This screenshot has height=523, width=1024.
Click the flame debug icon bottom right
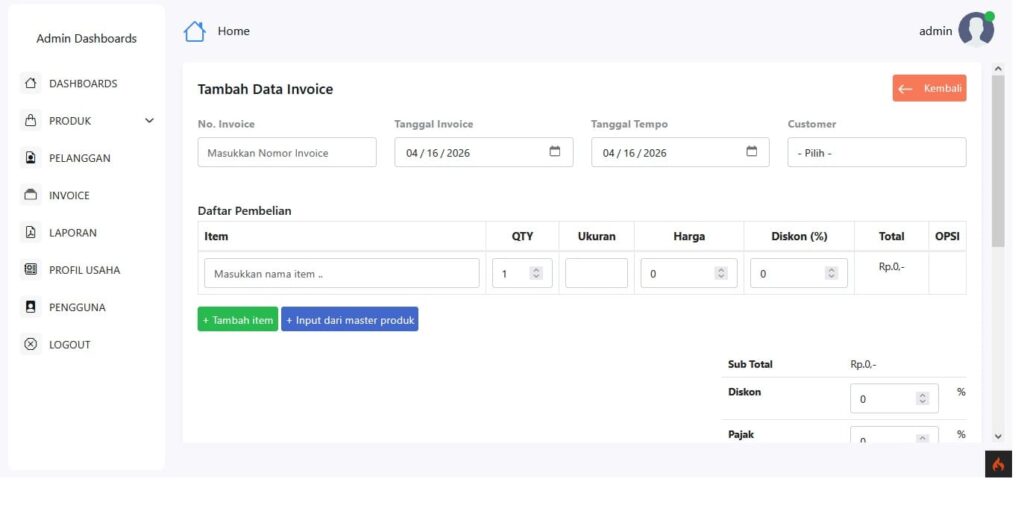(x=998, y=465)
